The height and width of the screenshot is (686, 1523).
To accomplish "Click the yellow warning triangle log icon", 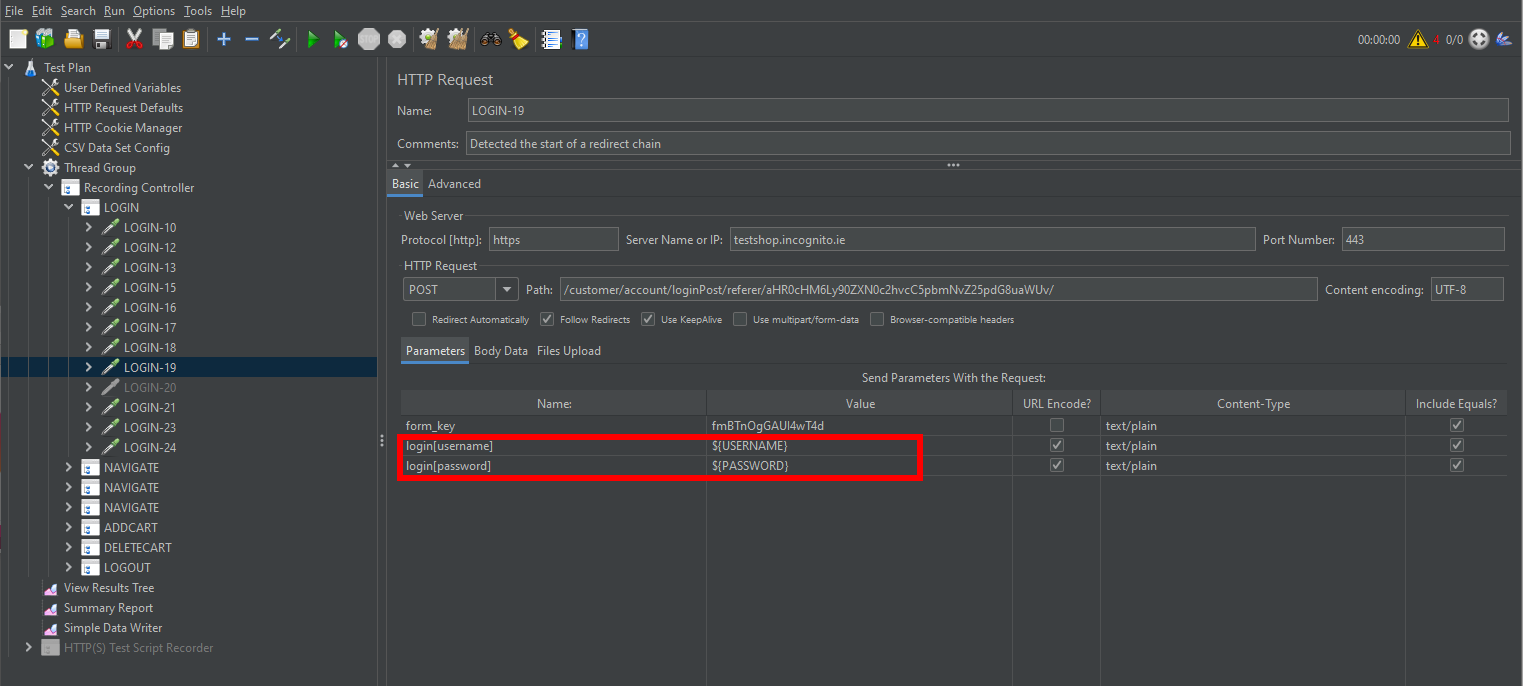I will (1418, 39).
